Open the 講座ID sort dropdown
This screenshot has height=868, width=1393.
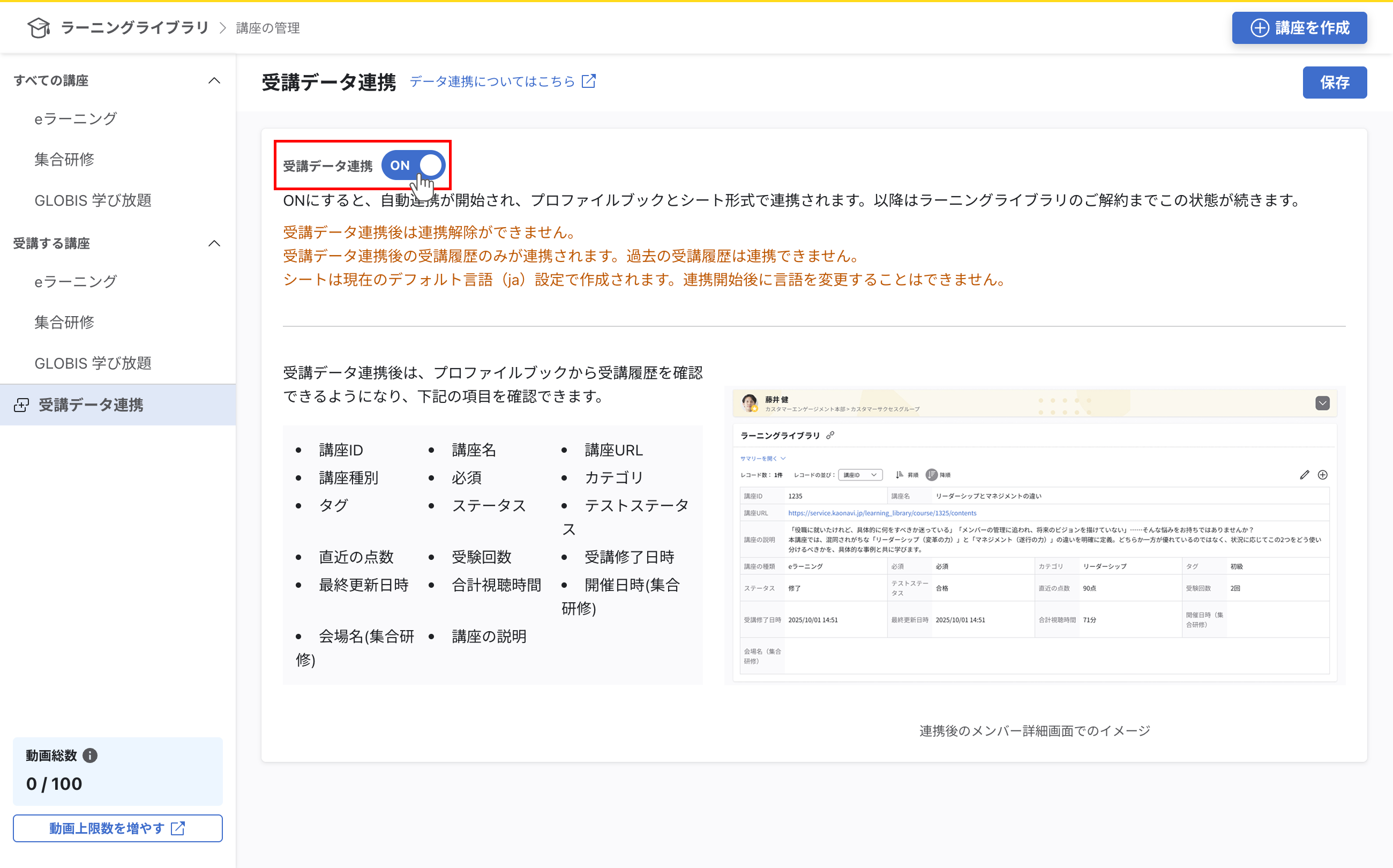click(x=860, y=475)
